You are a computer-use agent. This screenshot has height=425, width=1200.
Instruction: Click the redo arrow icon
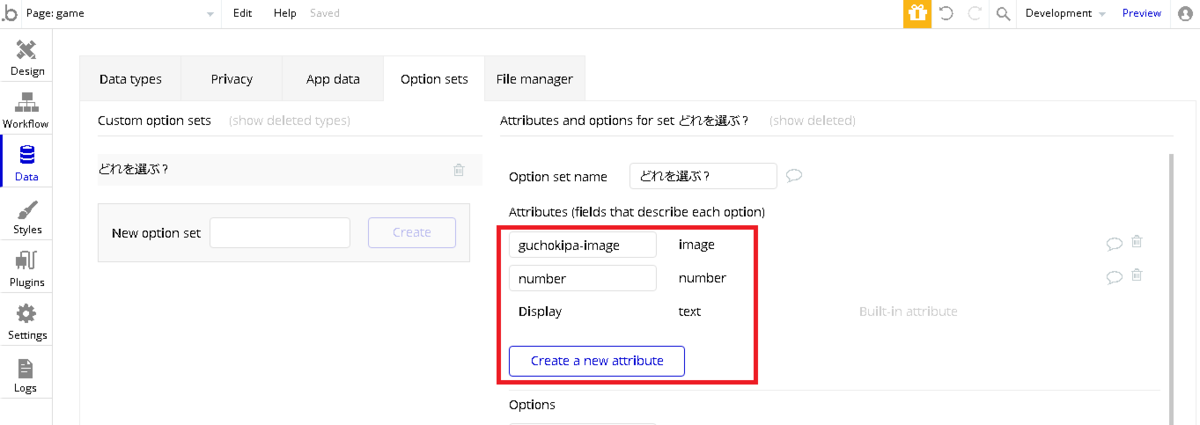974,13
